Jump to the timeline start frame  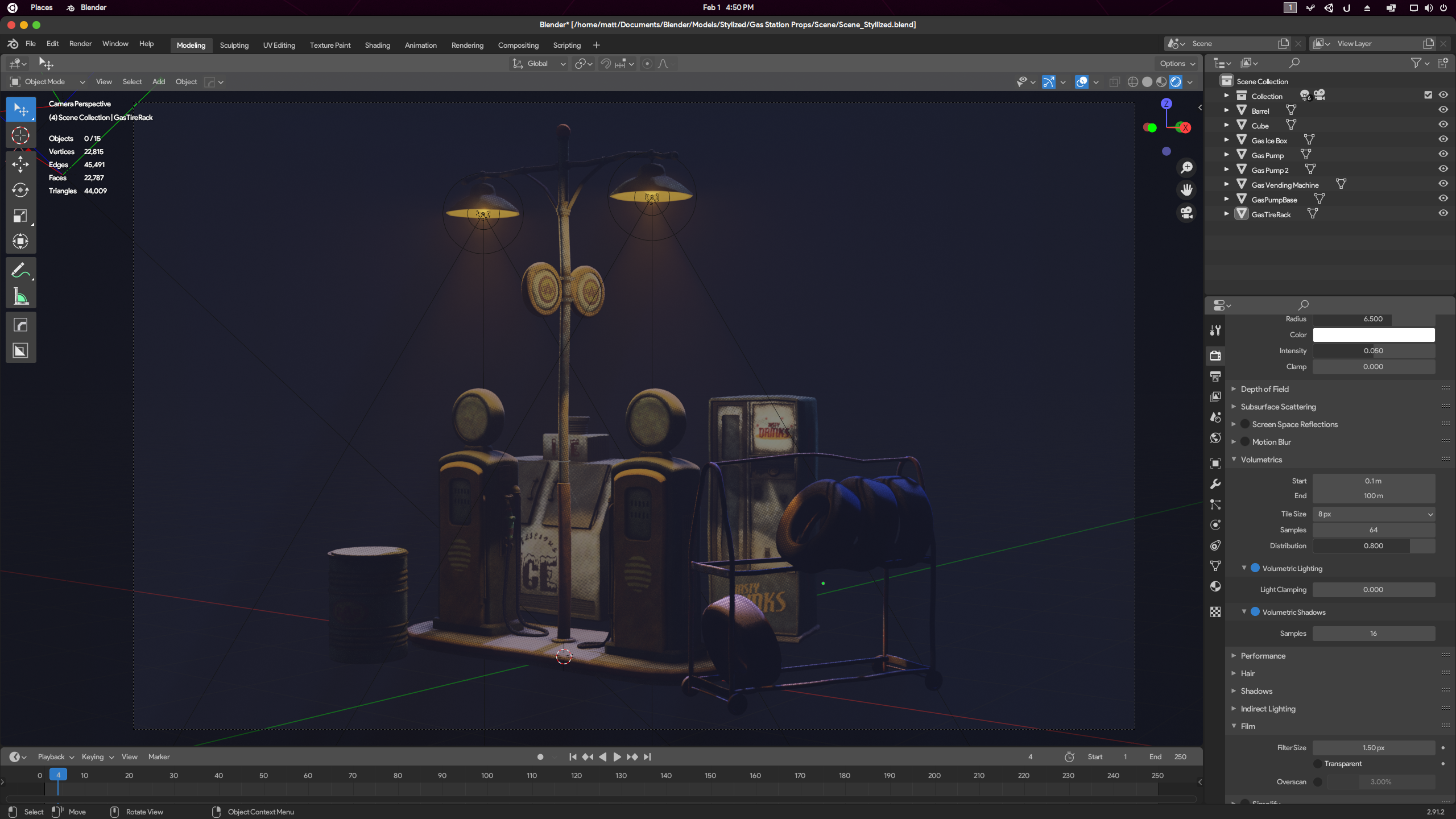coord(573,756)
